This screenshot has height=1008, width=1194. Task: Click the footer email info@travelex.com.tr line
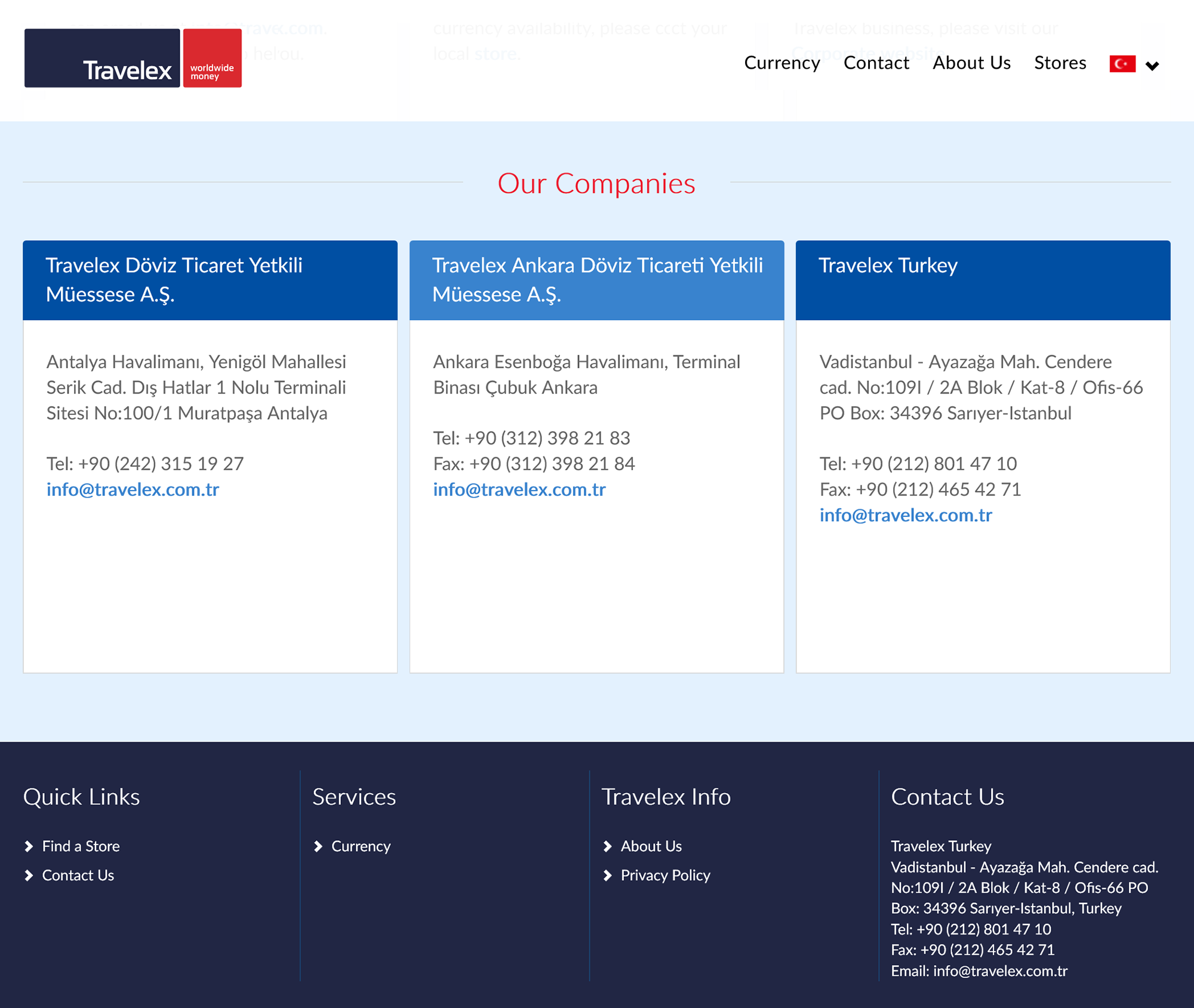[979, 971]
